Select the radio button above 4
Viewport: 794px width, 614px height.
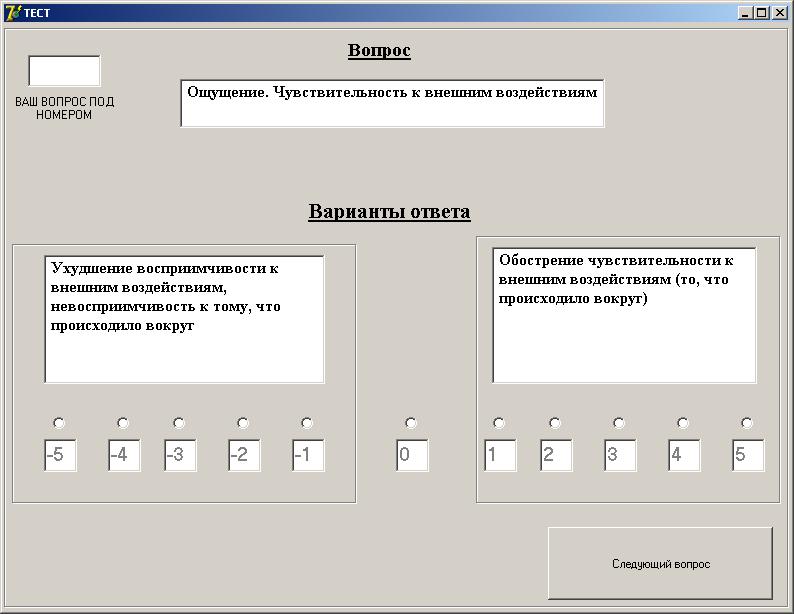click(683, 423)
